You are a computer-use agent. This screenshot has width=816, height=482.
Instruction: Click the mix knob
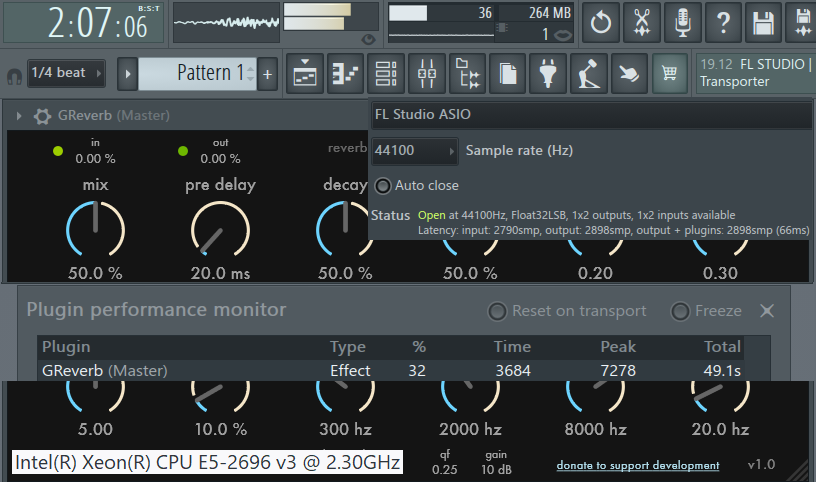95,229
